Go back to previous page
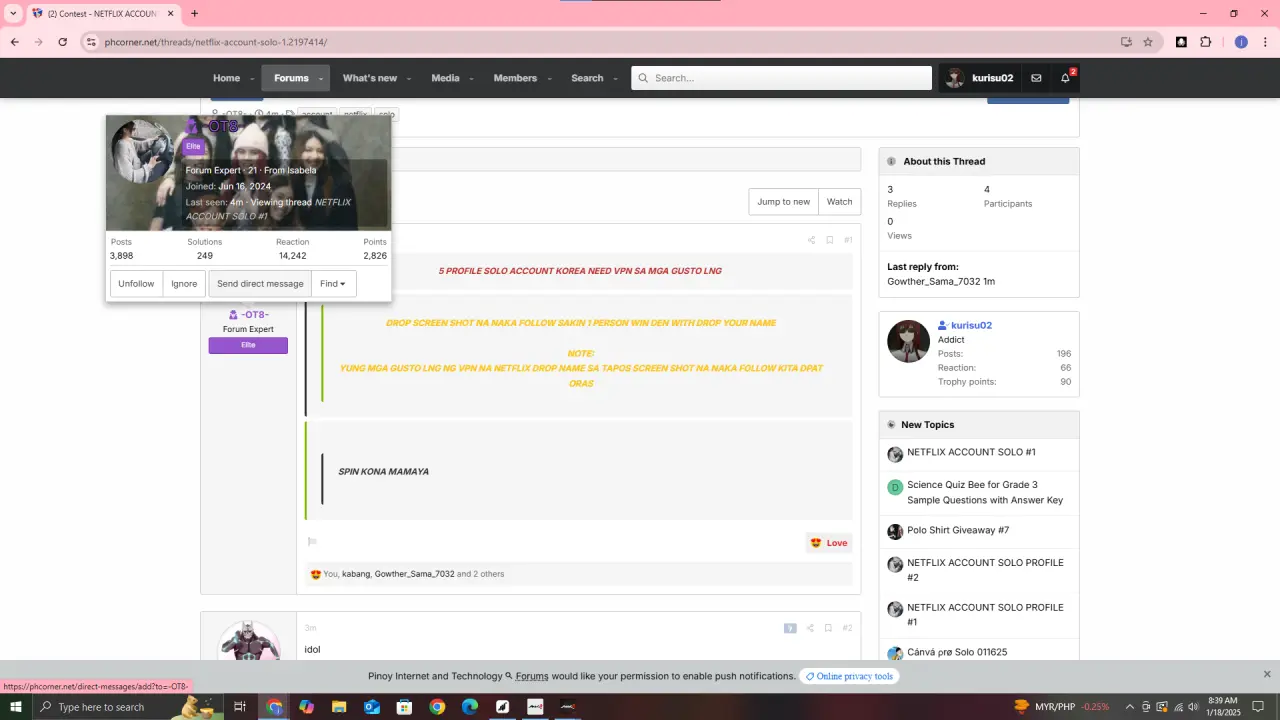 click(15, 42)
